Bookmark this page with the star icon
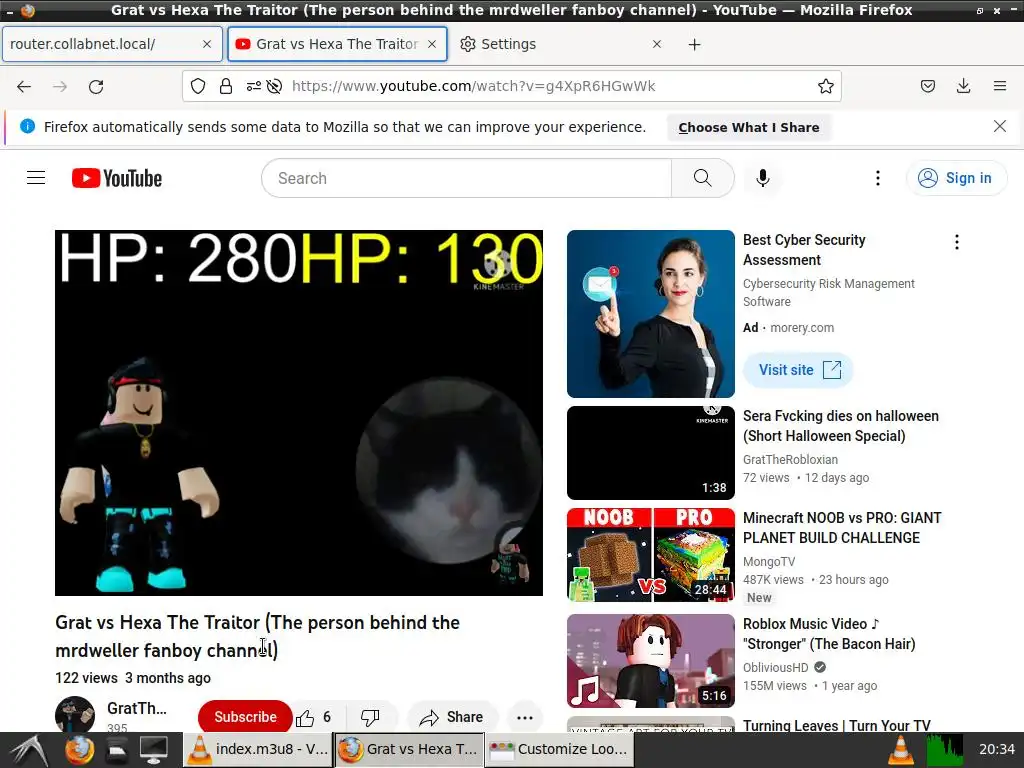Screen dimensions: 1024x768 pyautogui.click(x=825, y=86)
